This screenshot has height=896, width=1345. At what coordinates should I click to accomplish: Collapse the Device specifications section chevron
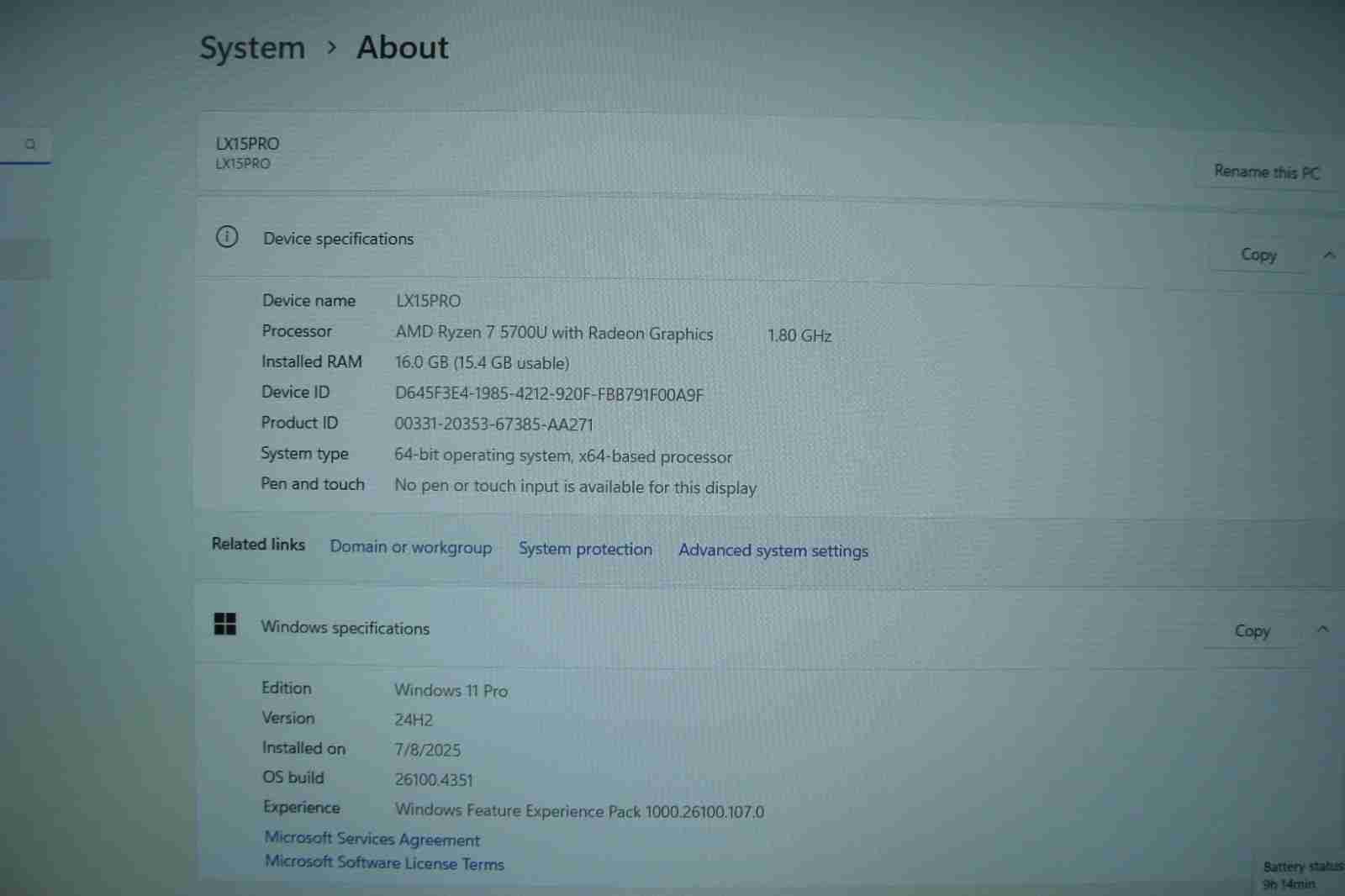click(1329, 255)
